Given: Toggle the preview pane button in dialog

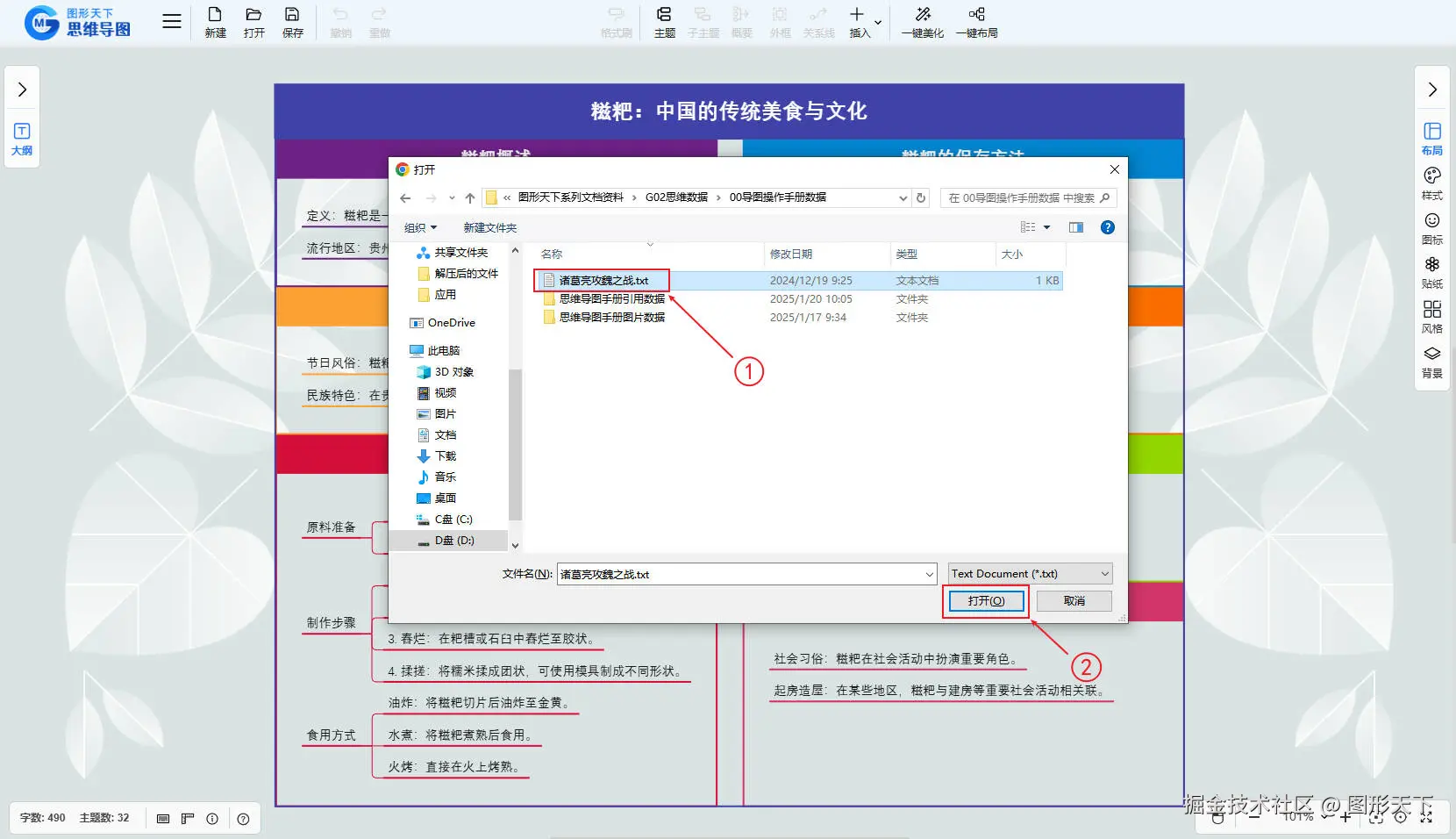Looking at the screenshot, I should tap(1076, 227).
